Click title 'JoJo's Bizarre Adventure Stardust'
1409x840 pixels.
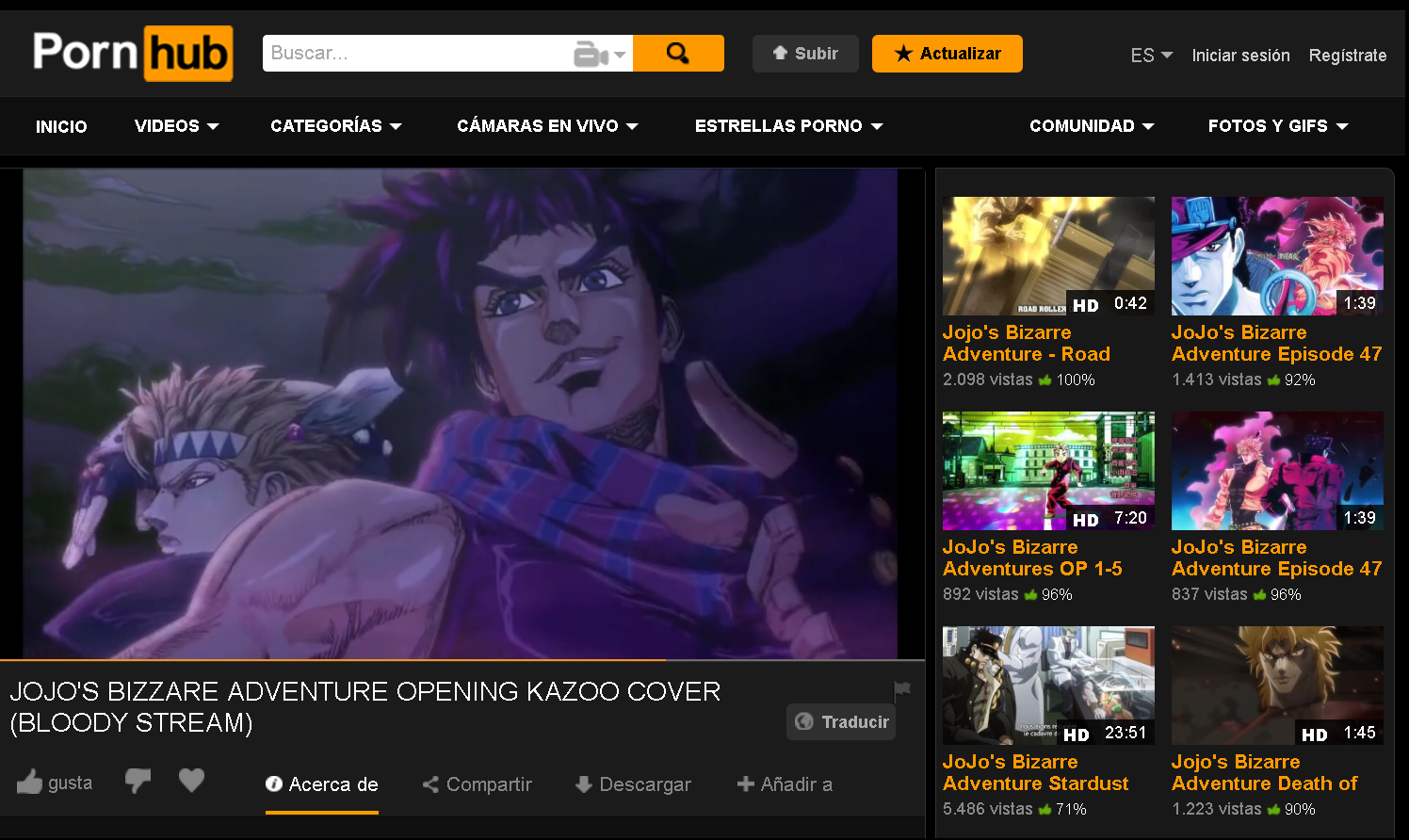(x=1035, y=773)
